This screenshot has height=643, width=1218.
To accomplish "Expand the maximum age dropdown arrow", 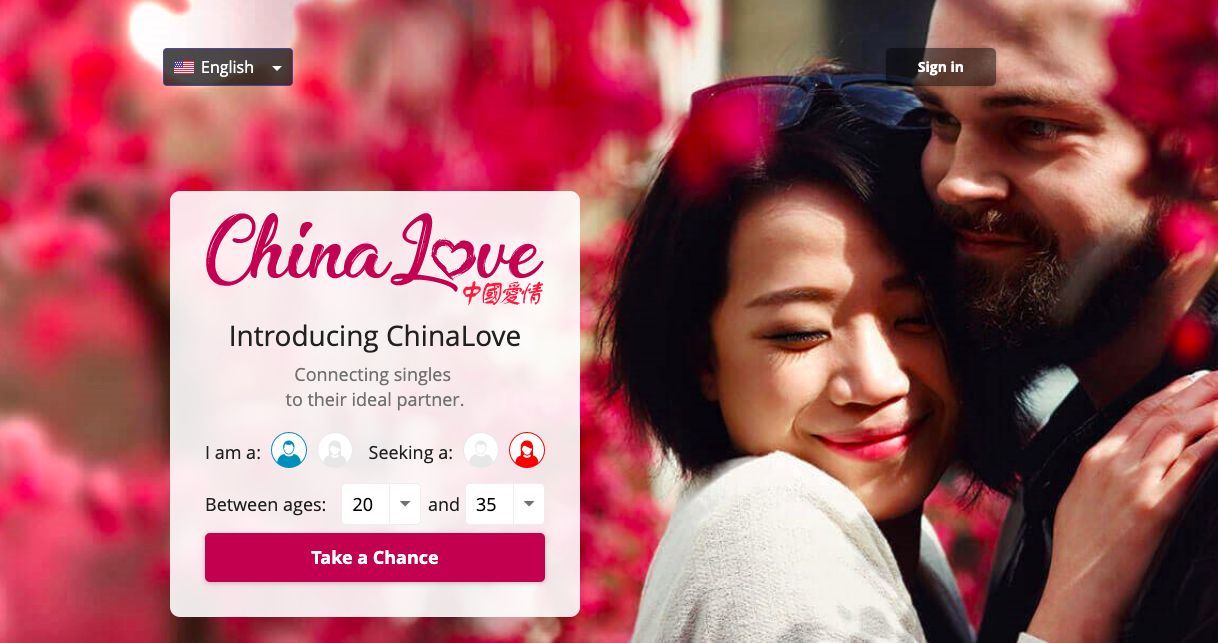I will coord(529,504).
